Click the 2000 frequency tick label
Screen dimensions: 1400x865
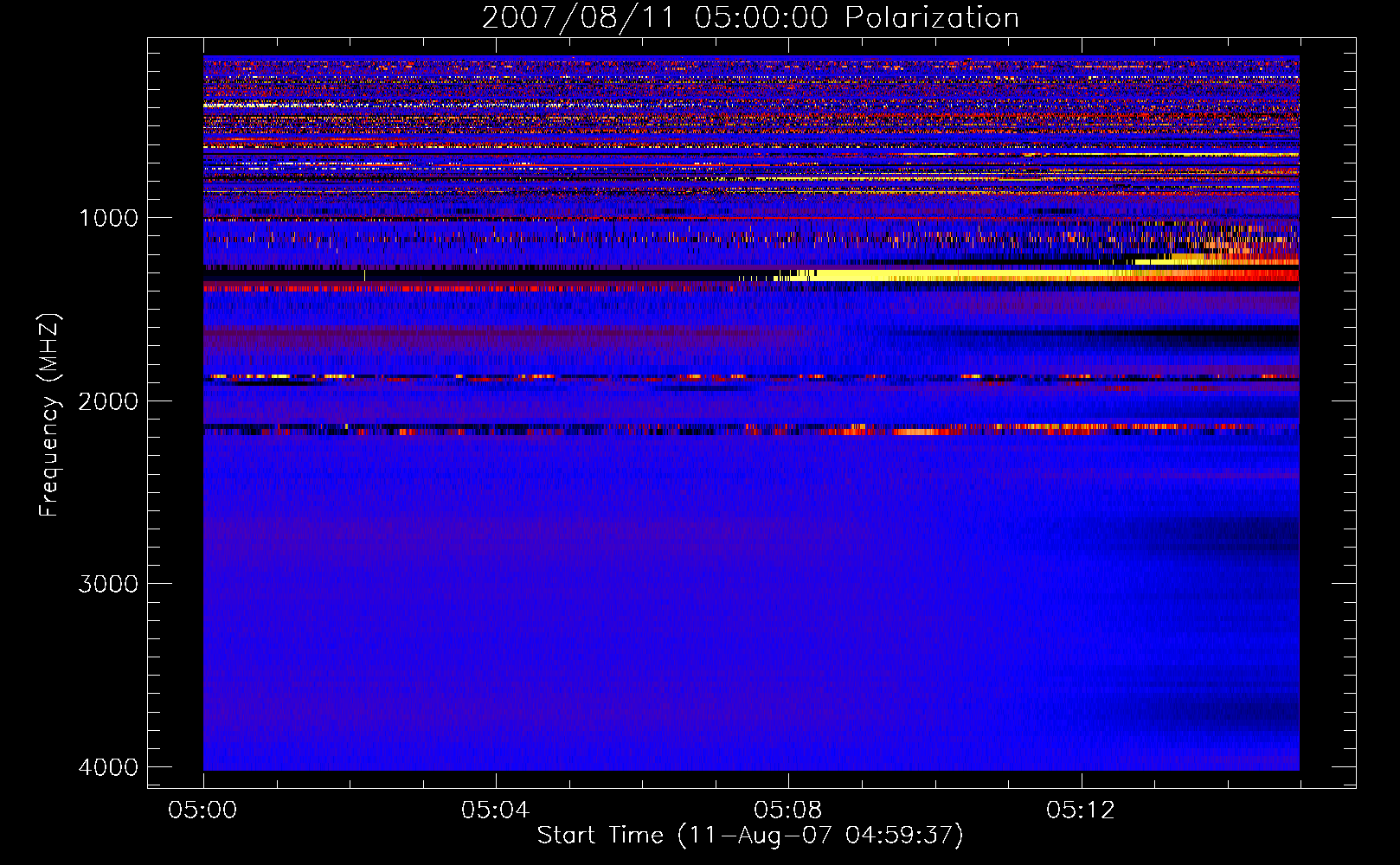(108, 401)
